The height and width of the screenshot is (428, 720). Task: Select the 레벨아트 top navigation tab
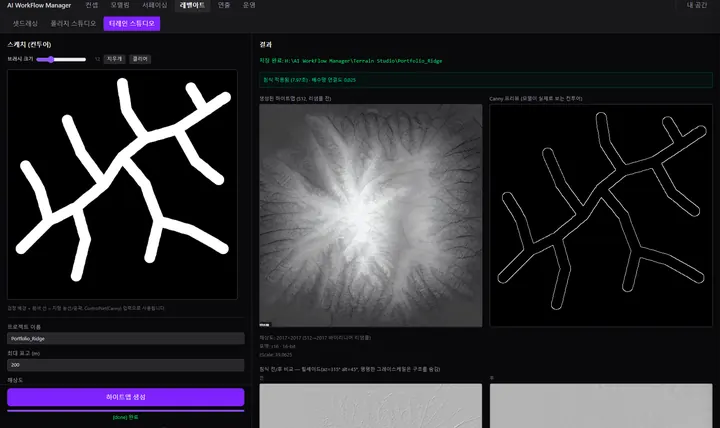(192, 5)
